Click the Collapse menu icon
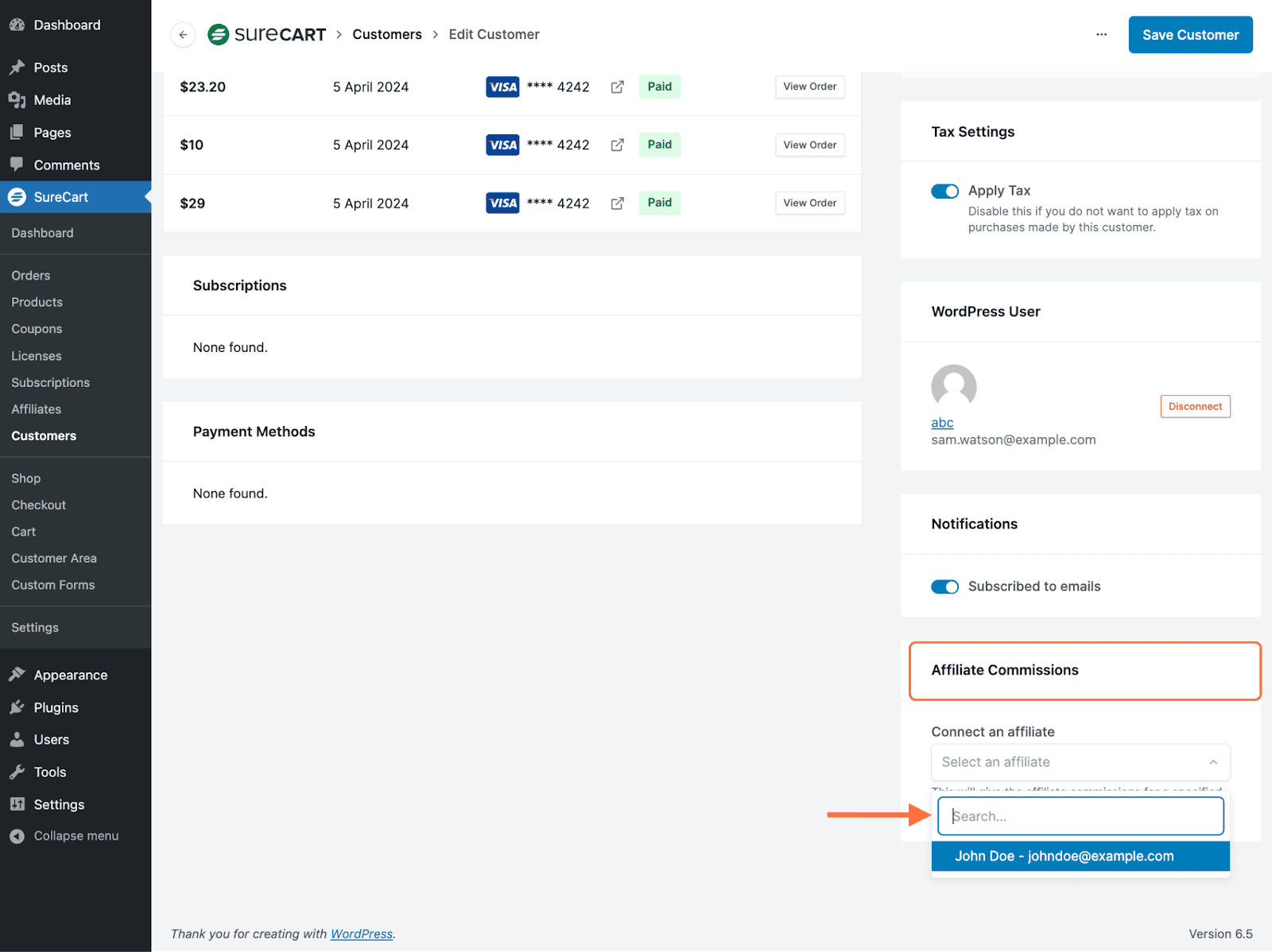The width and height of the screenshot is (1272, 952). pos(17,836)
